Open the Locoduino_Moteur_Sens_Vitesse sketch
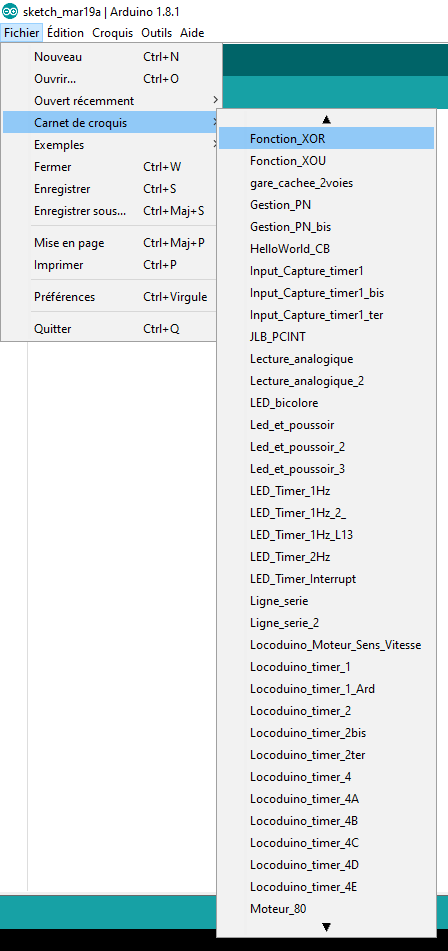 326,645
